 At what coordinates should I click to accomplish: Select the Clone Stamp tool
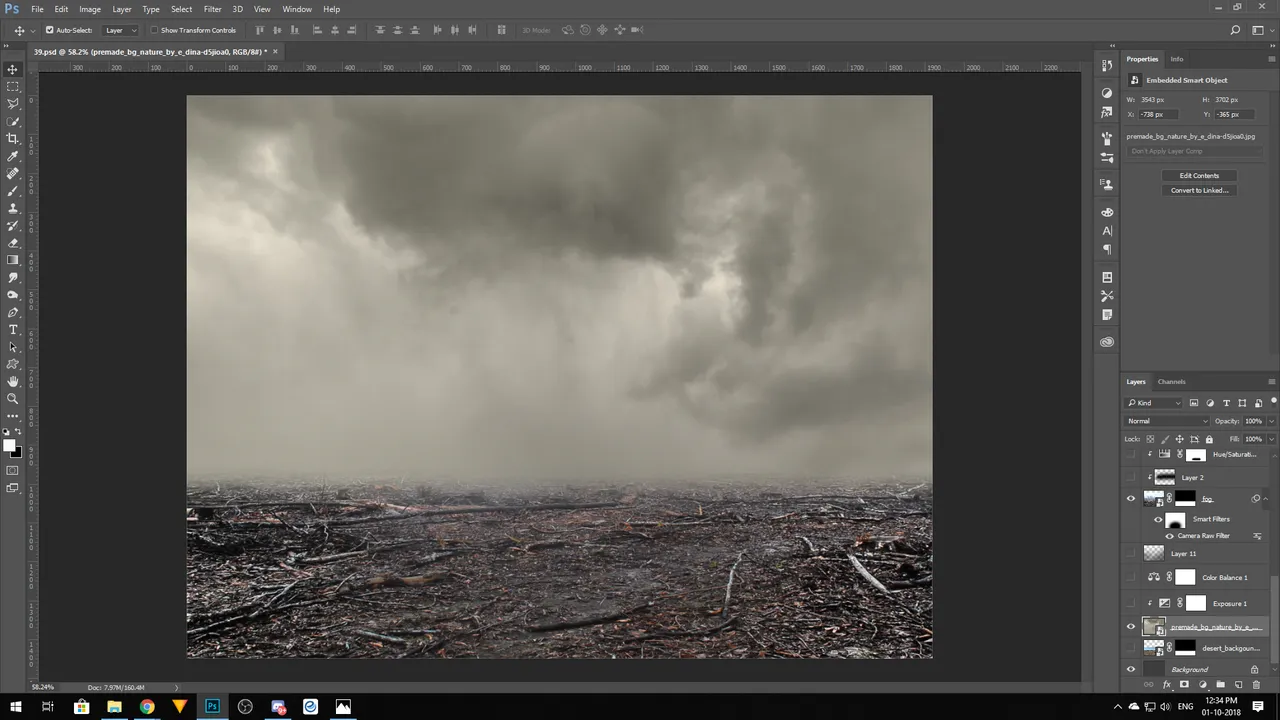(13, 208)
